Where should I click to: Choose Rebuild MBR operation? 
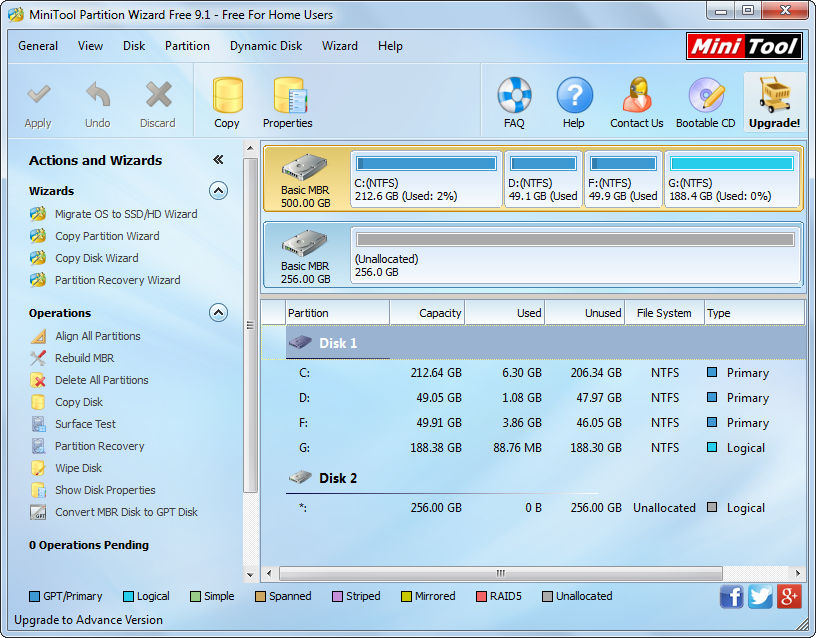84,358
